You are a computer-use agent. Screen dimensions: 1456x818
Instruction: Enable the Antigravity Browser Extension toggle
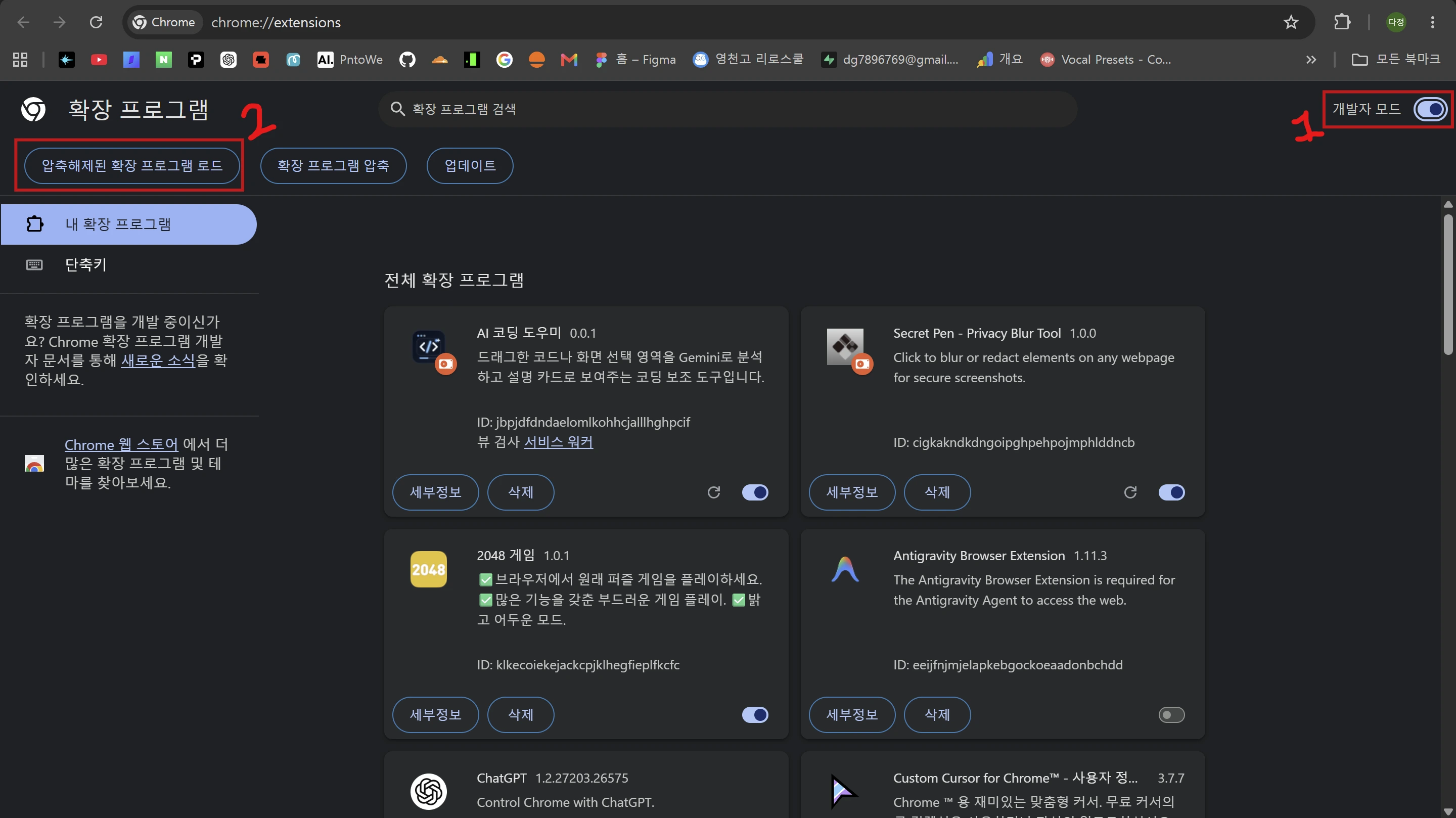1172,715
